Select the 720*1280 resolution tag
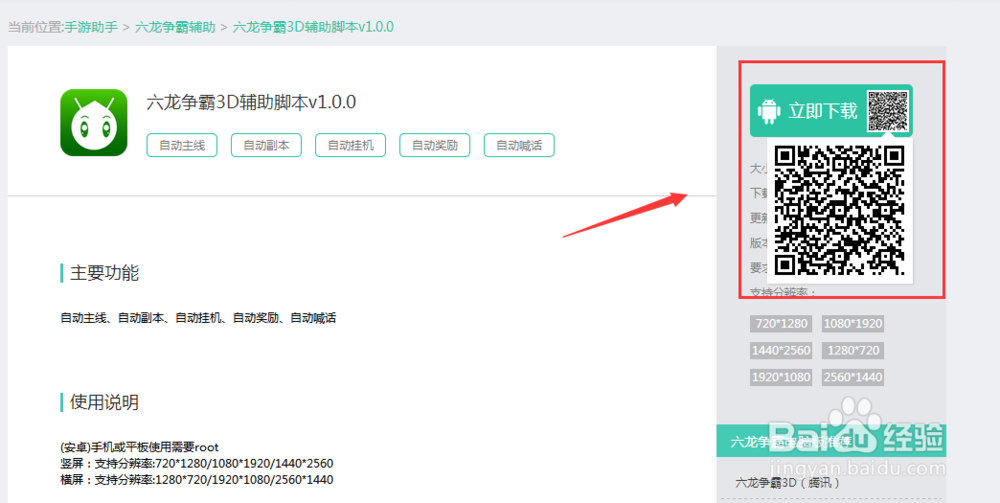The width and height of the screenshot is (1000, 503). (x=781, y=323)
